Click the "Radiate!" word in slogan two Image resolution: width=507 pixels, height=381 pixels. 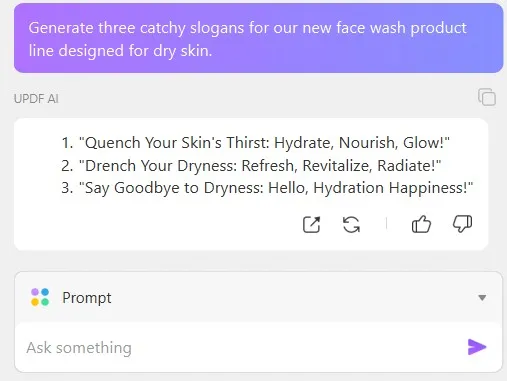click(409, 165)
